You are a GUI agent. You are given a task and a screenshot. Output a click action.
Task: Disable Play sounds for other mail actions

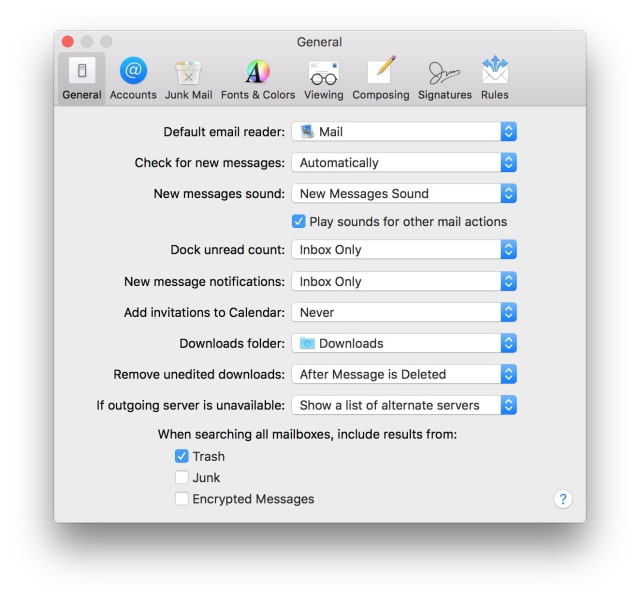tap(299, 222)
